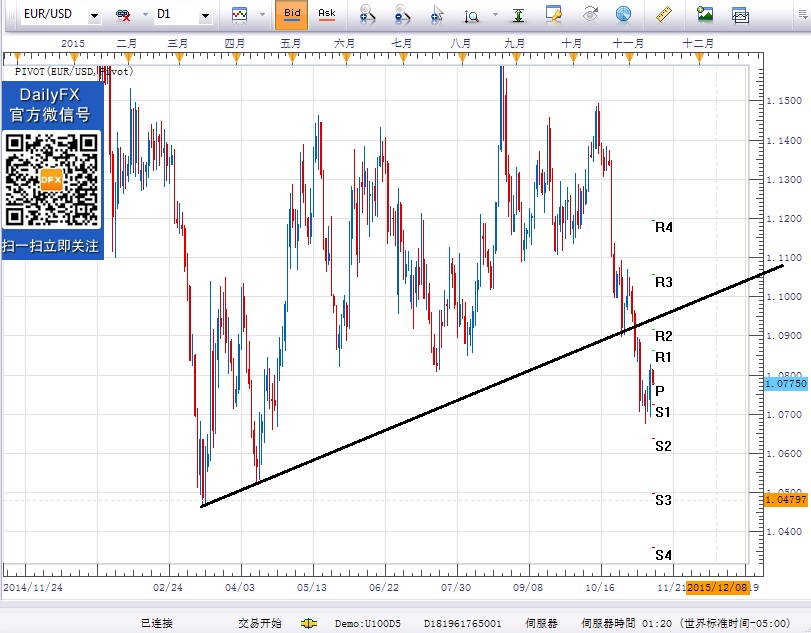Click the orange marker below 八月
Screen dimensions: 811x633
[462, 57]
